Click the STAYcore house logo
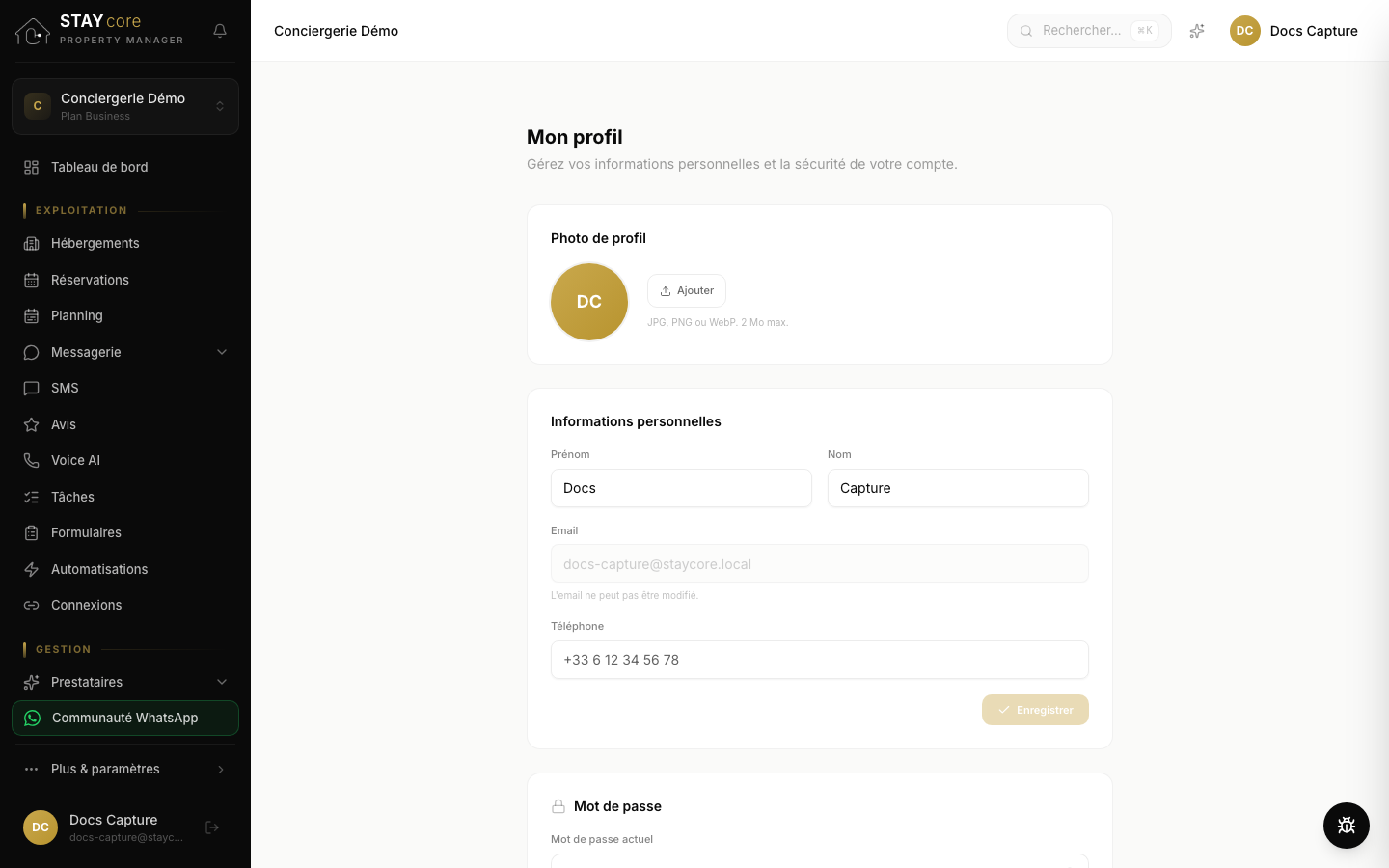 [33, 31]
